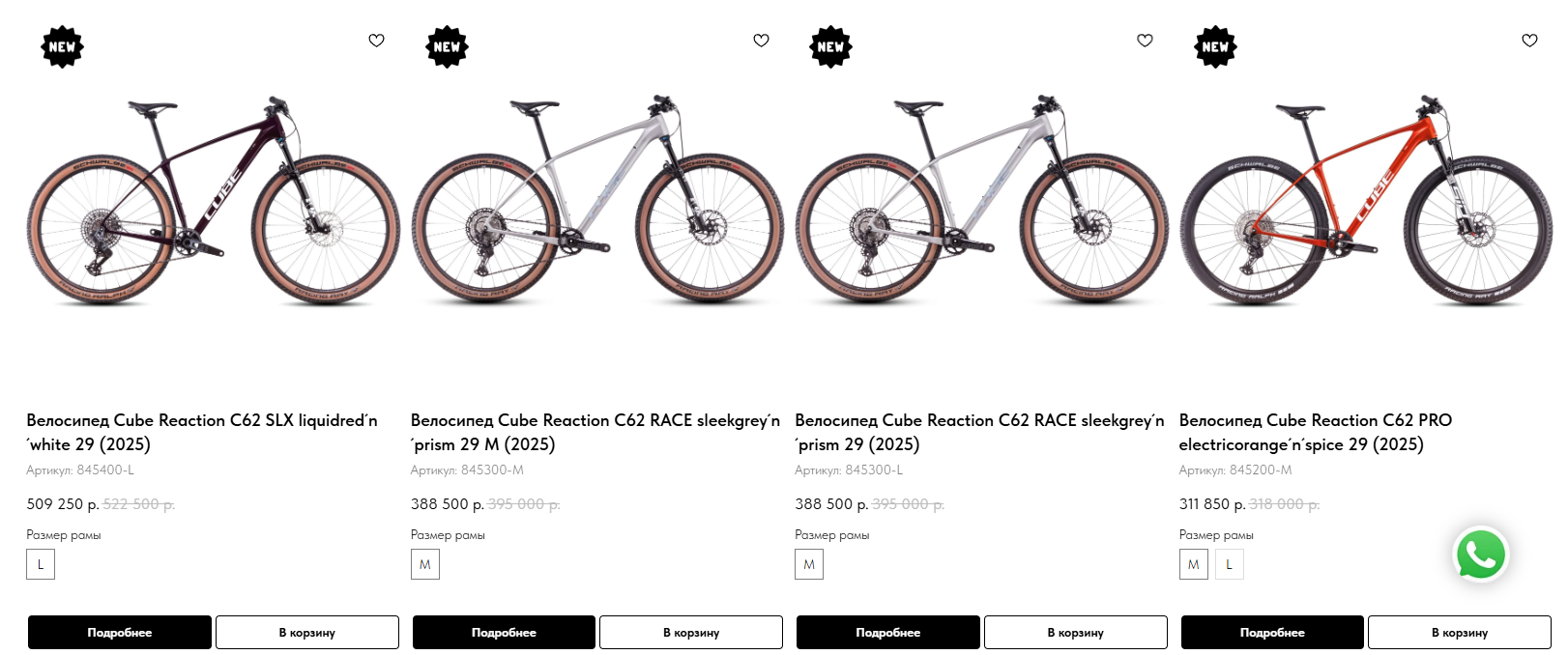Add C62 RACE 845300-M to cart
1568x655 pixels.
pos(690,633)
